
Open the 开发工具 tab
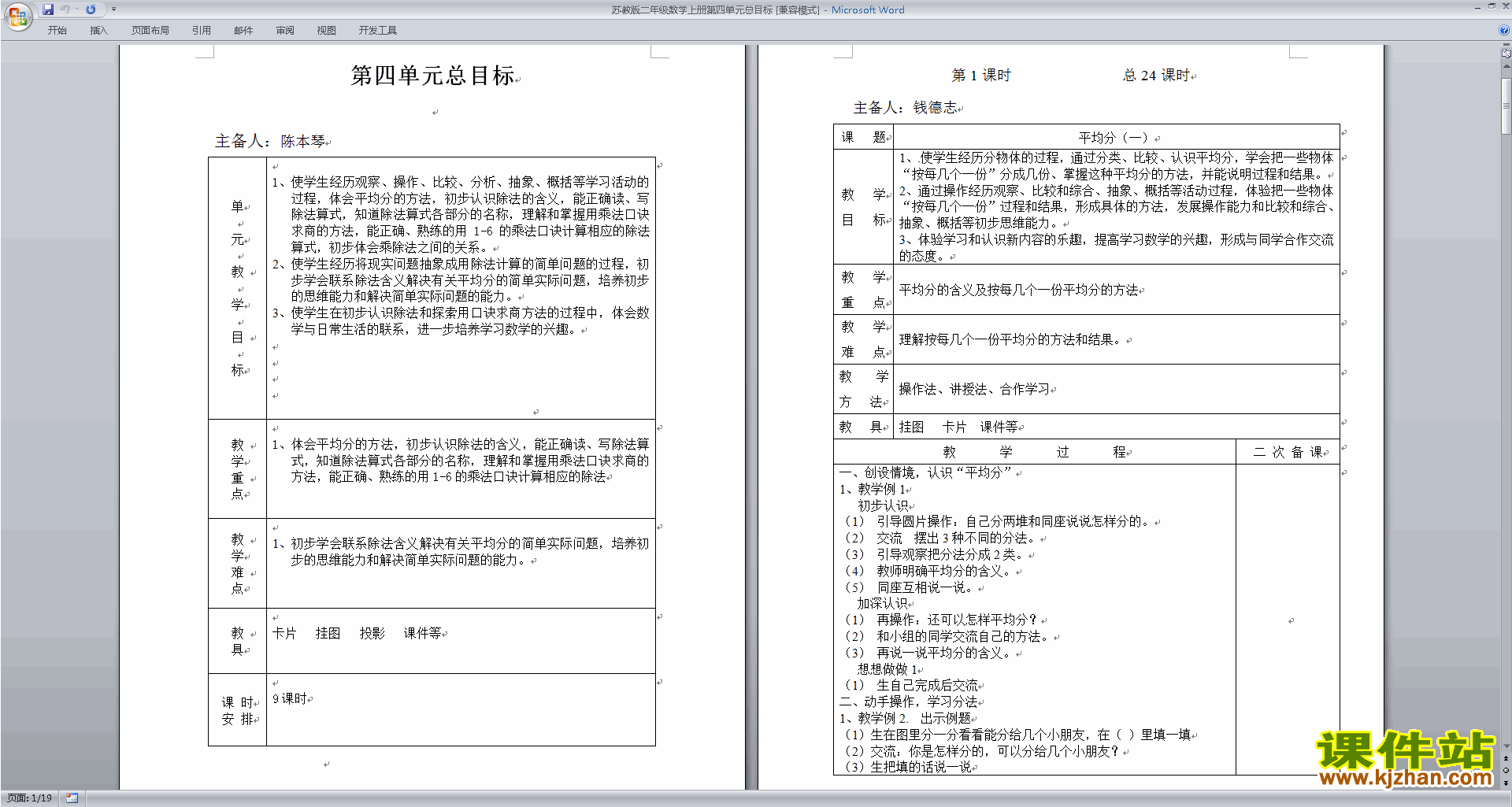tap(377, 31)
